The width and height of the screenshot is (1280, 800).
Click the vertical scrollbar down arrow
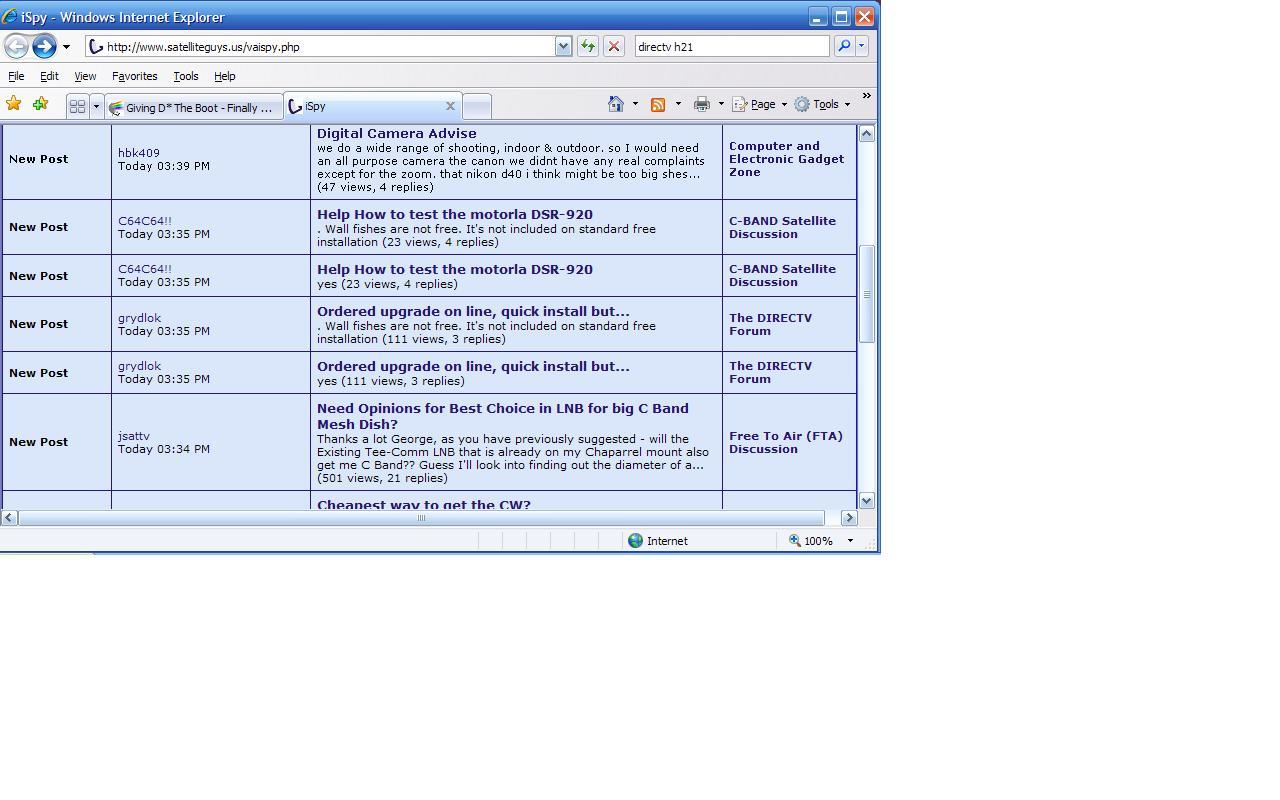pos(867,500)
